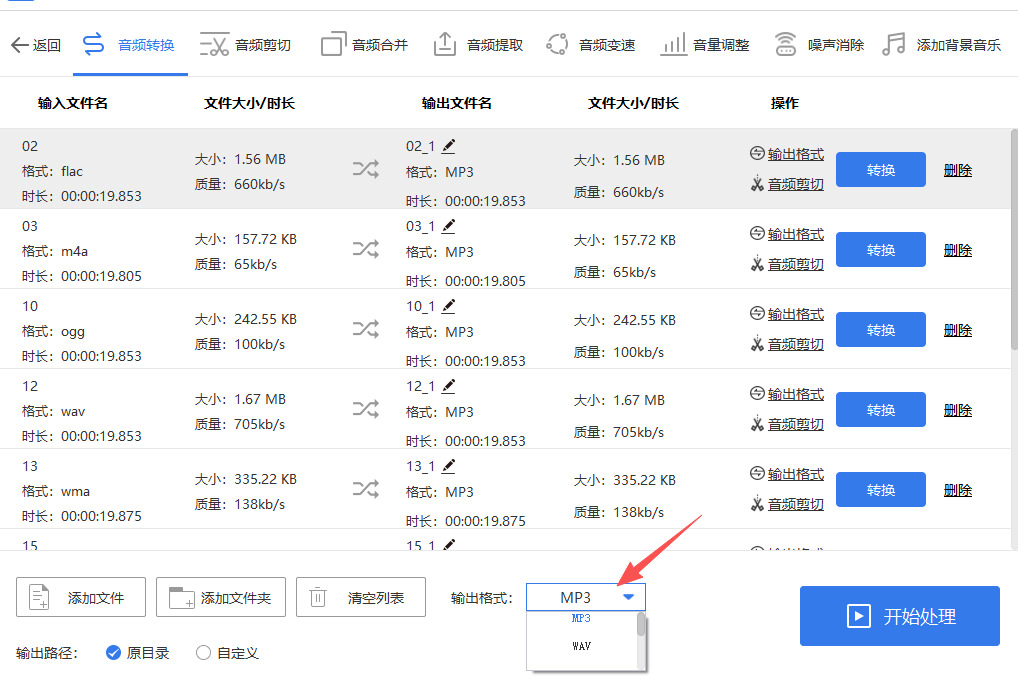This screenshot has height=676, width=1018.
Task: Switch to the 音量调整 tab
Action: coord(704,45)
